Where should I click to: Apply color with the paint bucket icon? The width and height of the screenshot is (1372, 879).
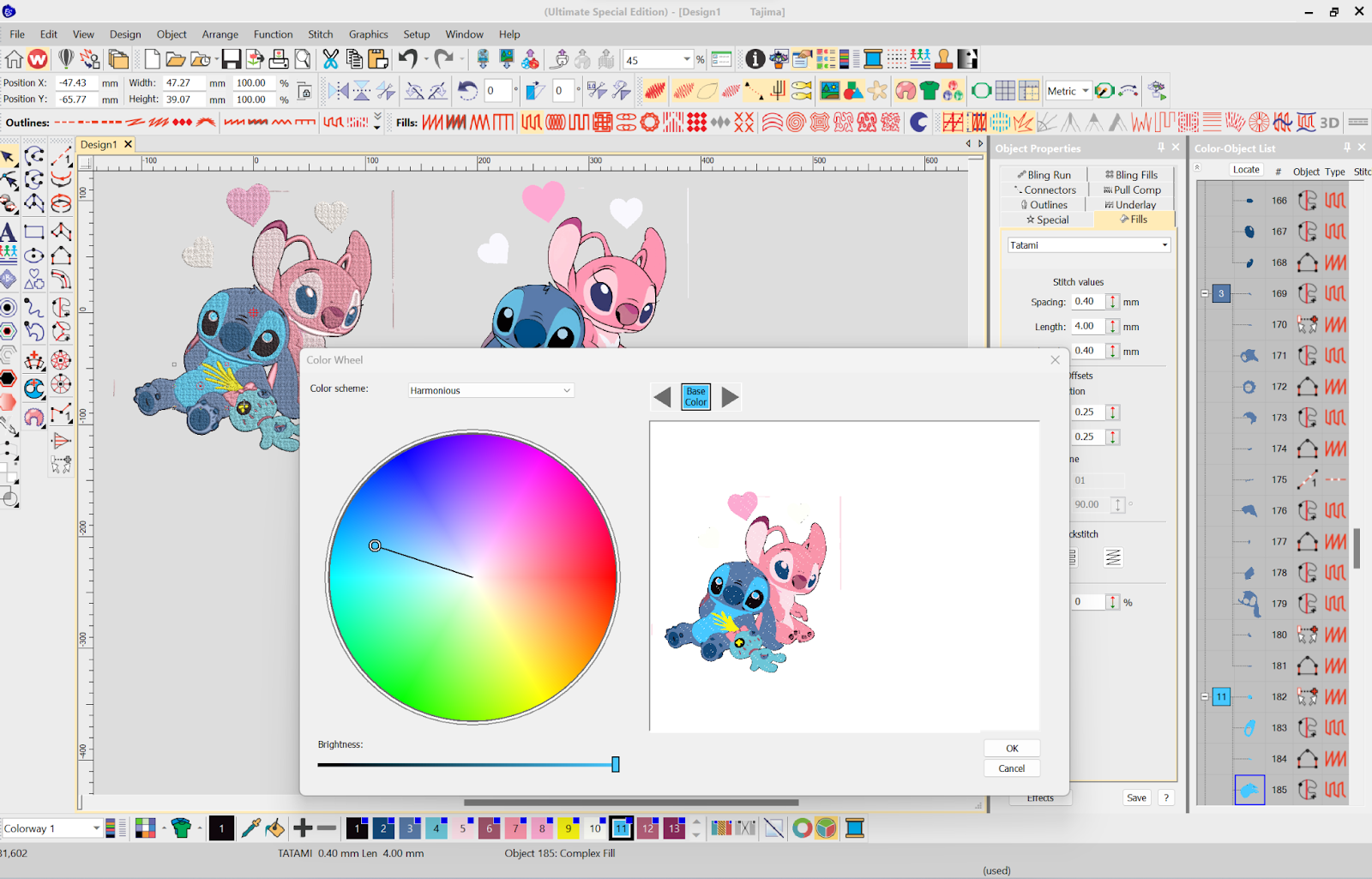point(275,828)
